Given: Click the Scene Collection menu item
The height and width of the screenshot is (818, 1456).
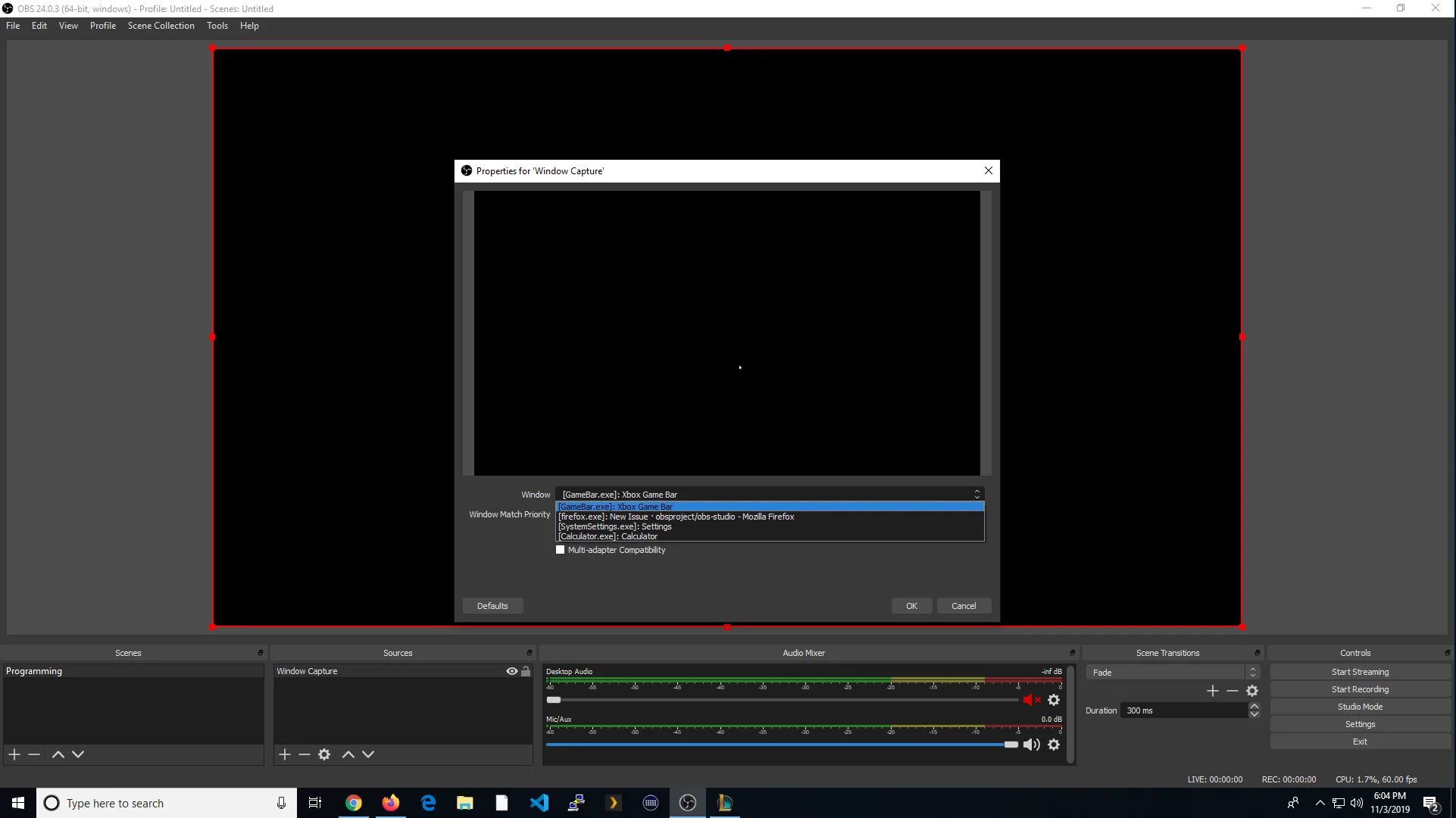Looking at the screenshot, I should pyautogui.click(x=161, y=25).
